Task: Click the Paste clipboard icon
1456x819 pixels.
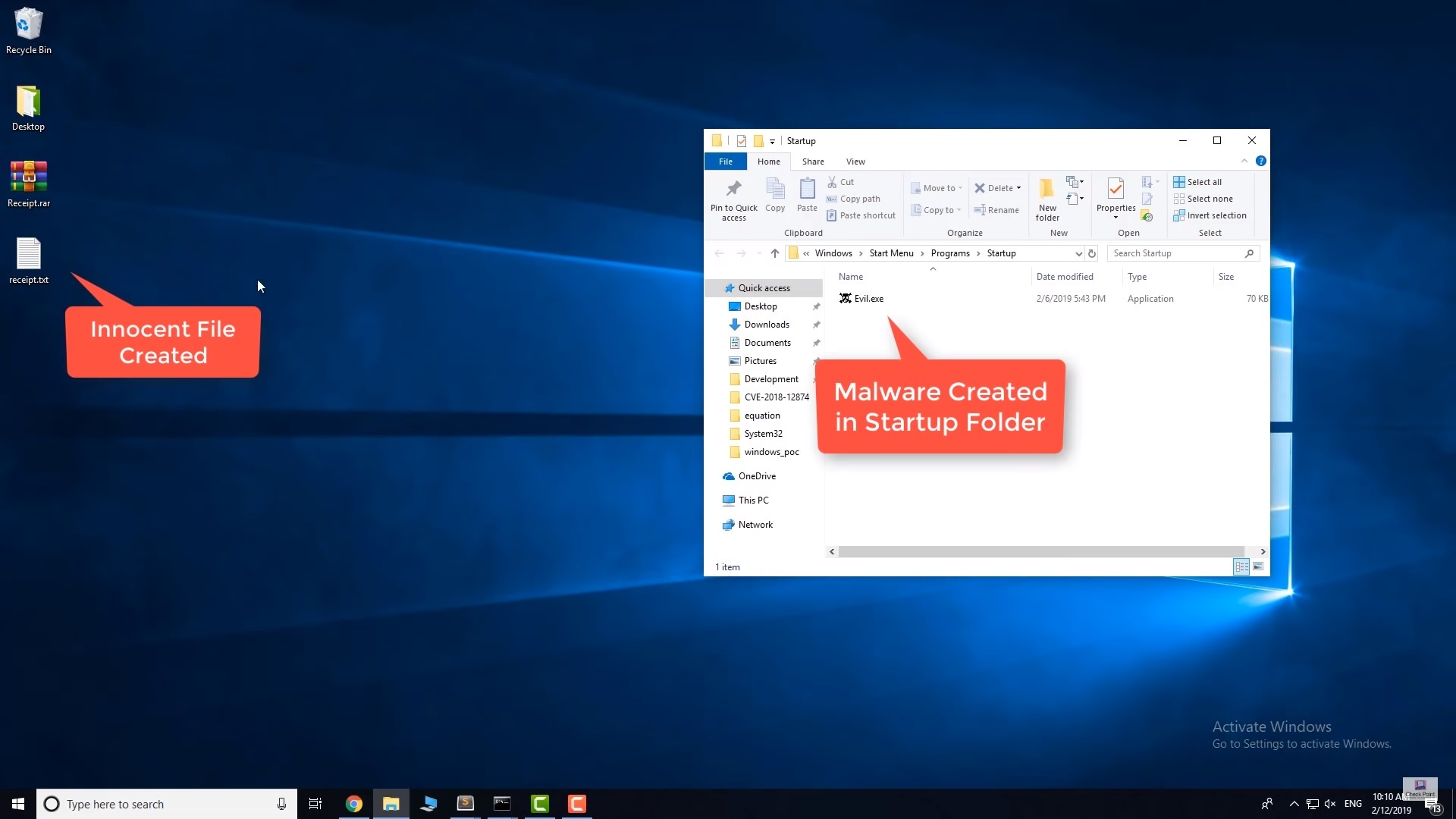Action: click(807, 189)
